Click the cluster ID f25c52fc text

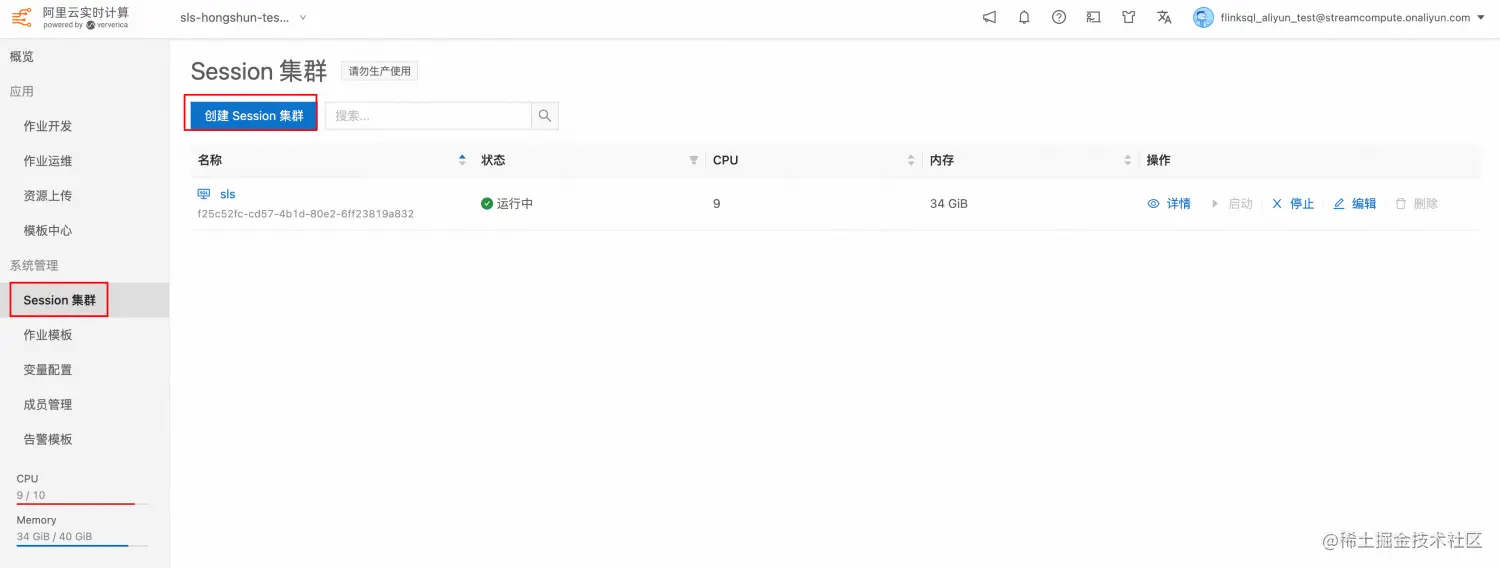306,214
